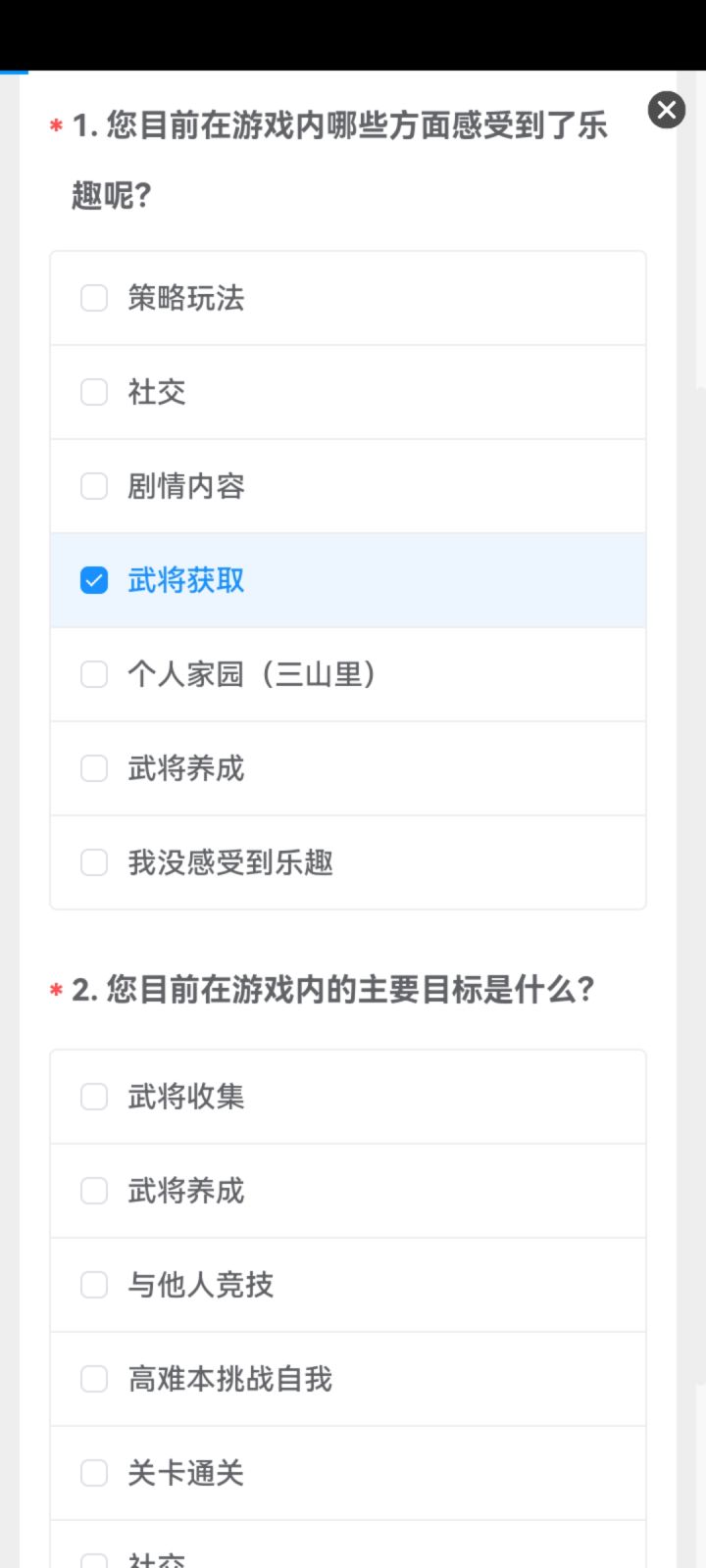Click the question 1 title text
Screen dimensions: 706x1568
coord(339,160)
